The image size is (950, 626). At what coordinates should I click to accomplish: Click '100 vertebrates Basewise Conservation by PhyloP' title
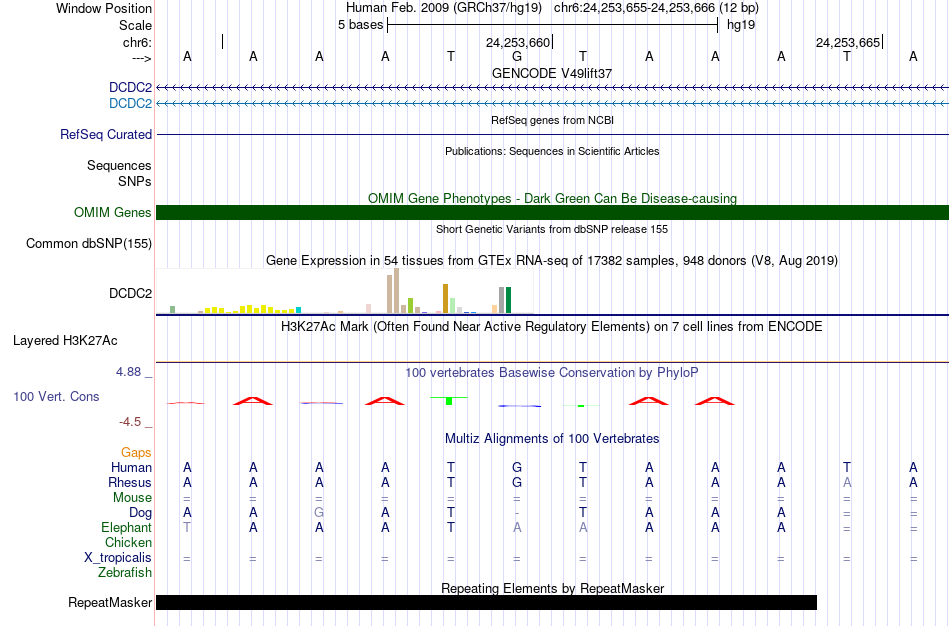pos(552,373)
